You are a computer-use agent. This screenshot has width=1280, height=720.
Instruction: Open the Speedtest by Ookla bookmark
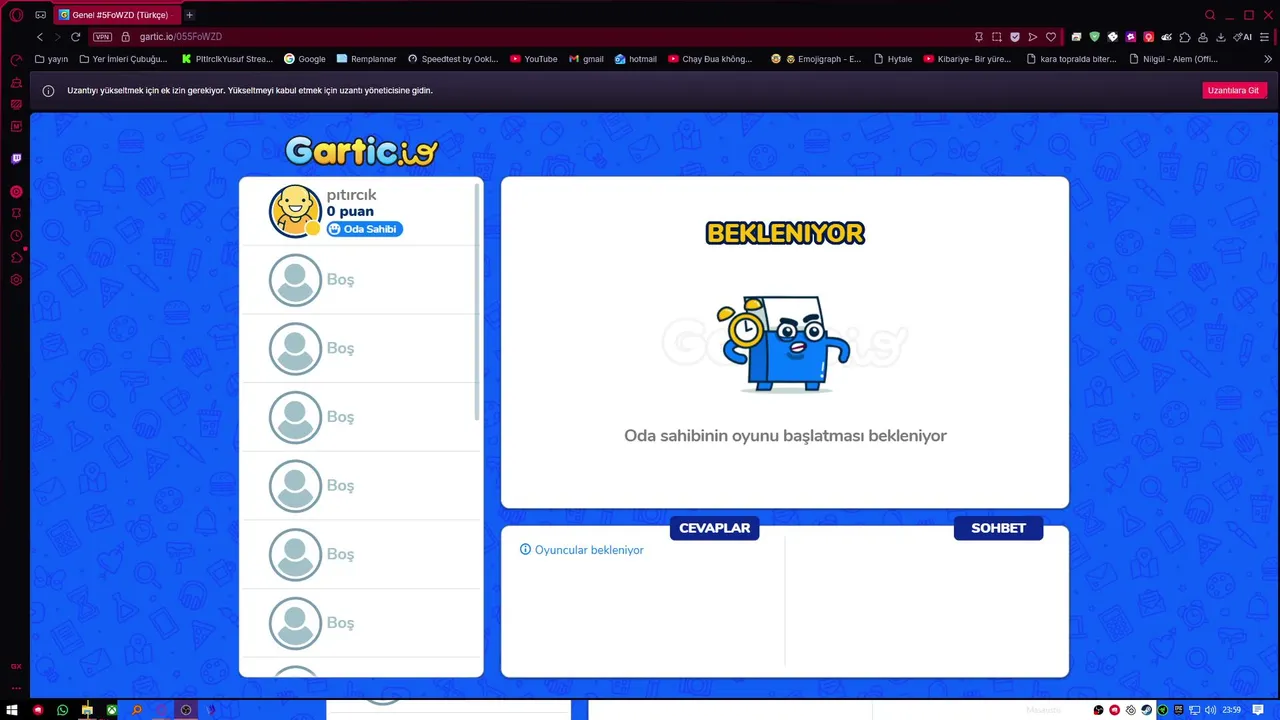pyautogui.click(x=453, y=59)
